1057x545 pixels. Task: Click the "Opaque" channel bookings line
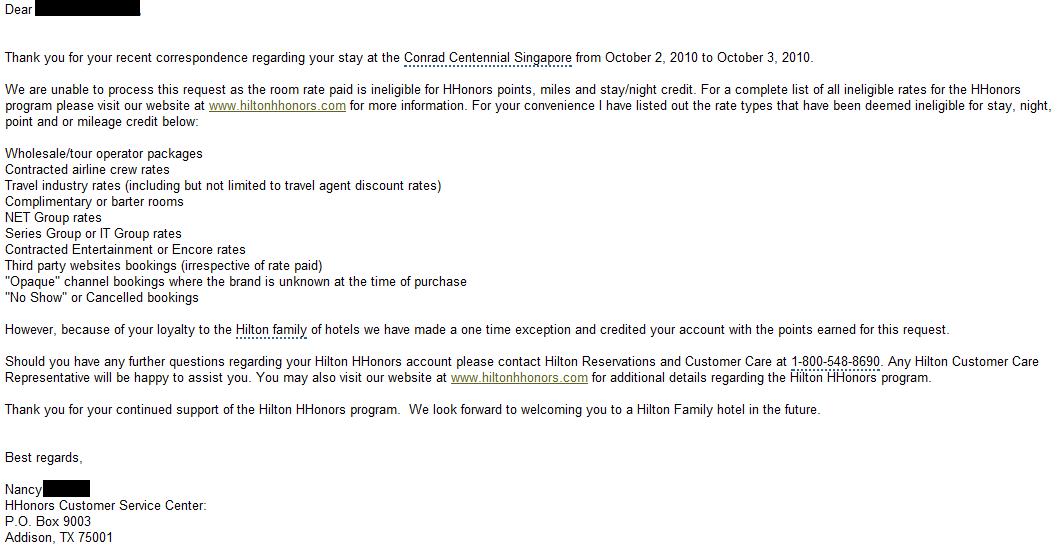point(235,282)
